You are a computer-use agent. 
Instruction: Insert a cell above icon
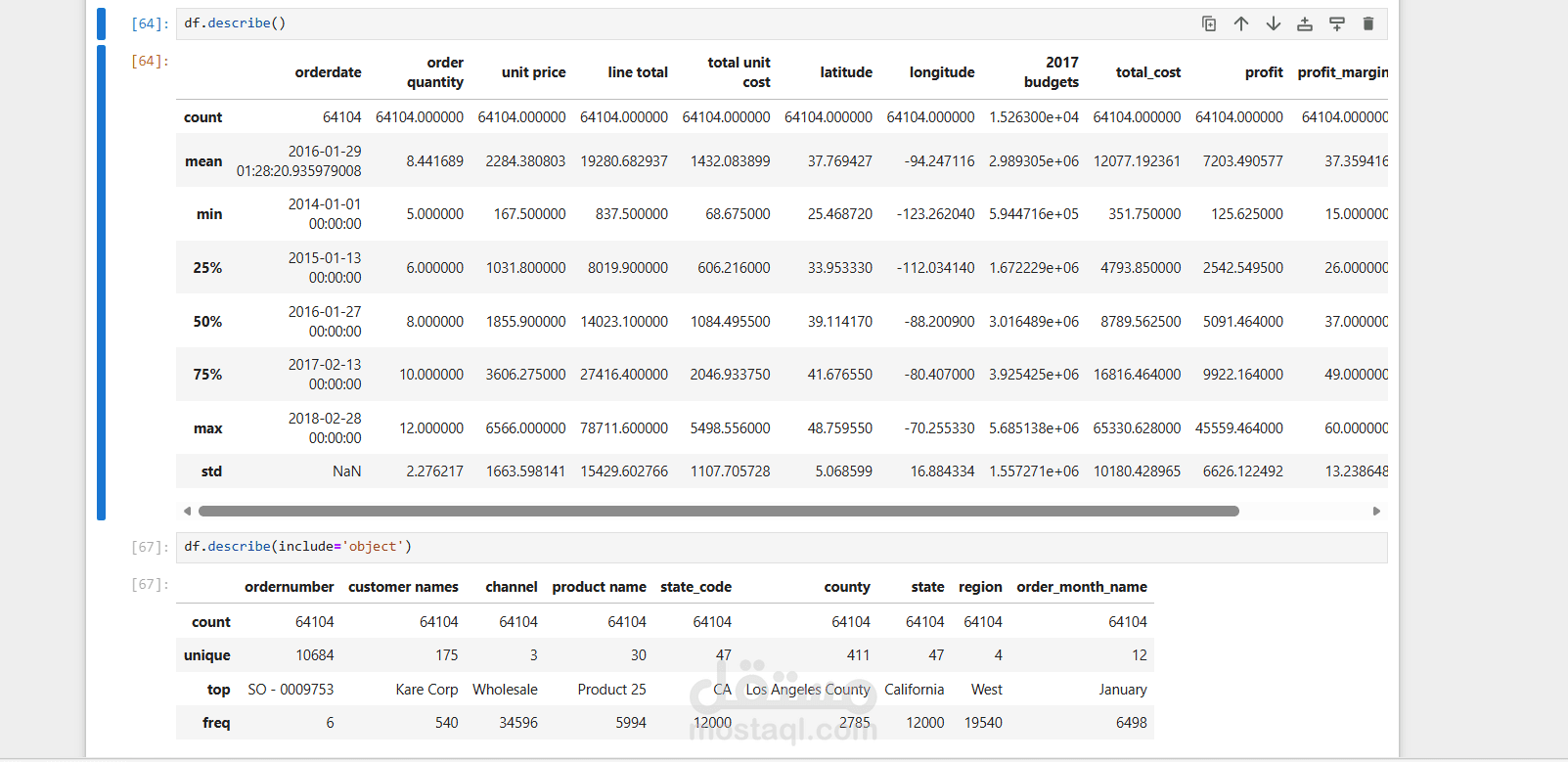coord(1305,23)
